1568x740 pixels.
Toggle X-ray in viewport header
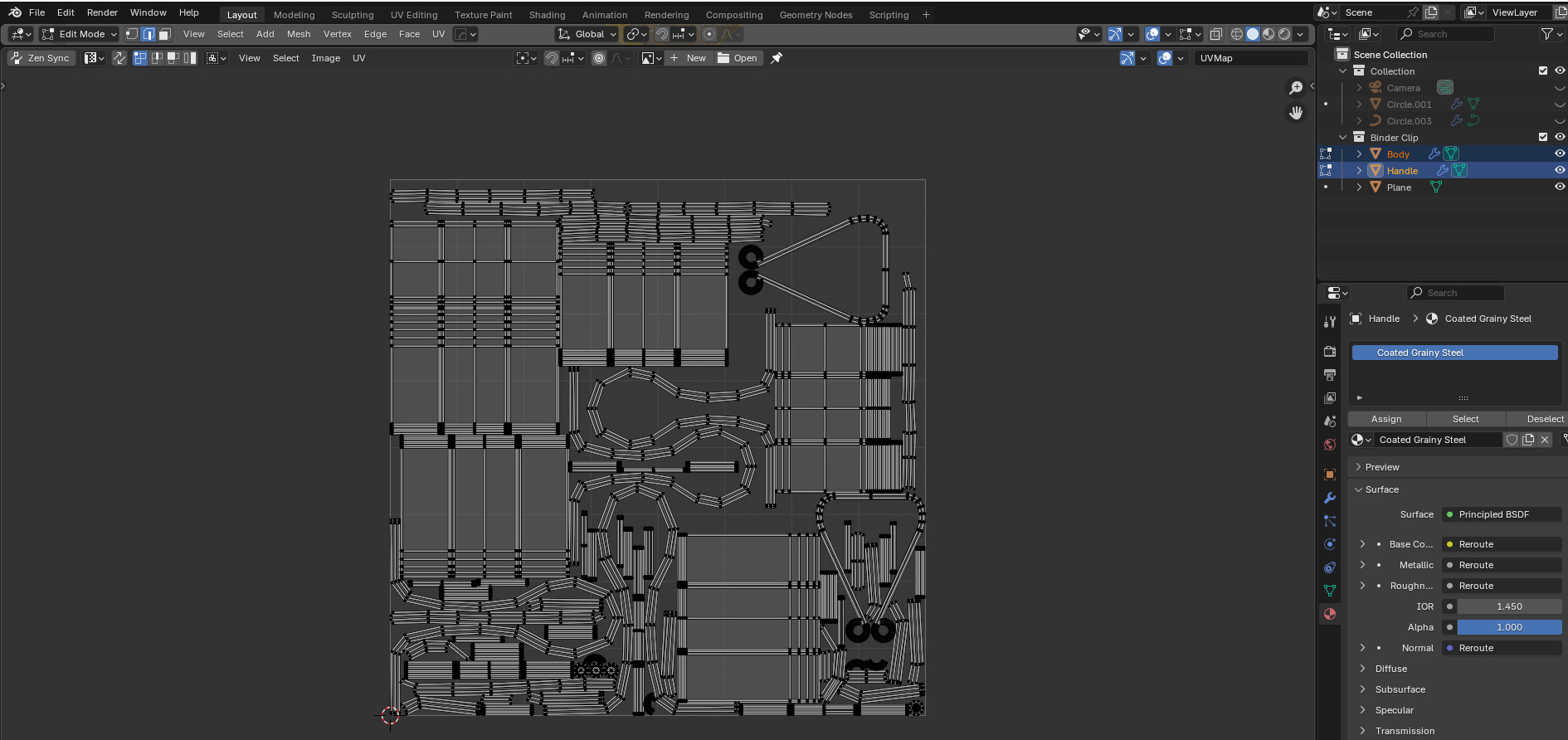click(x=1216, y=34)
